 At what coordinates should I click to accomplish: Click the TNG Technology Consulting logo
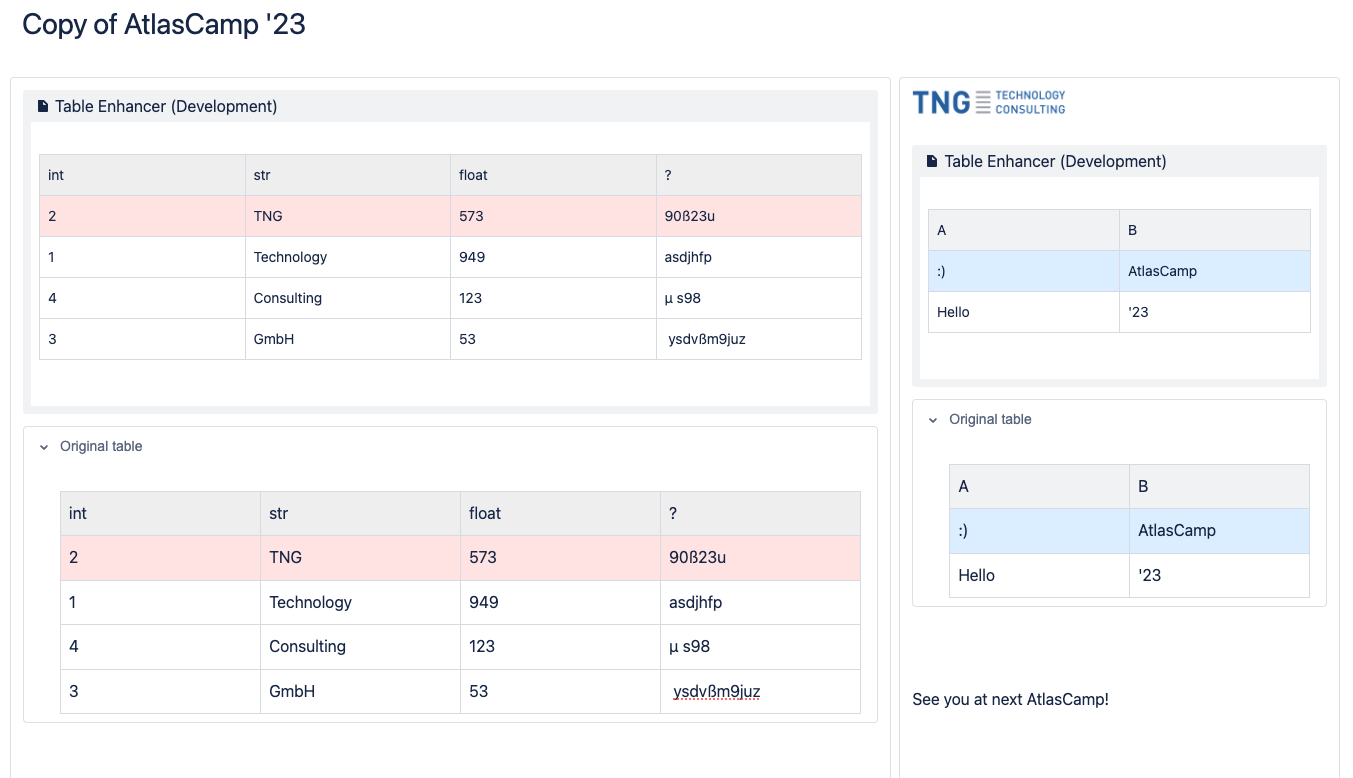point(988,102)
